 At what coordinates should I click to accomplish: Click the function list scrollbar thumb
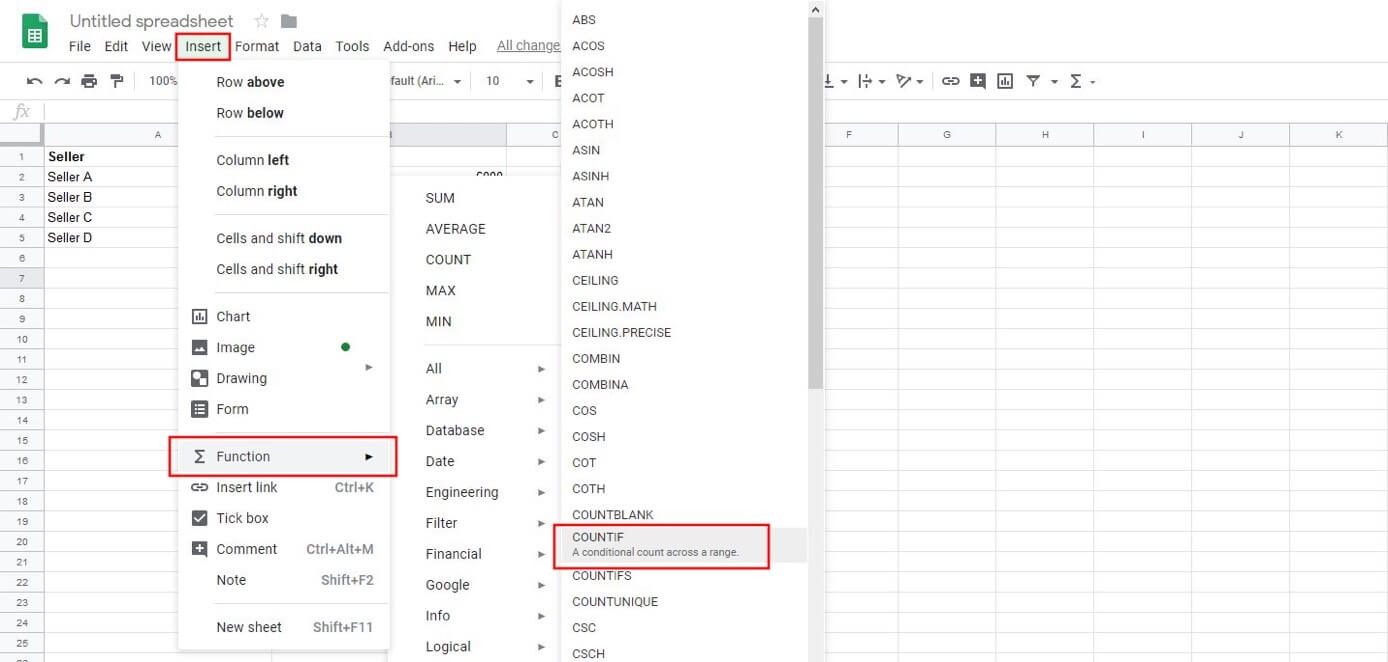815,200
